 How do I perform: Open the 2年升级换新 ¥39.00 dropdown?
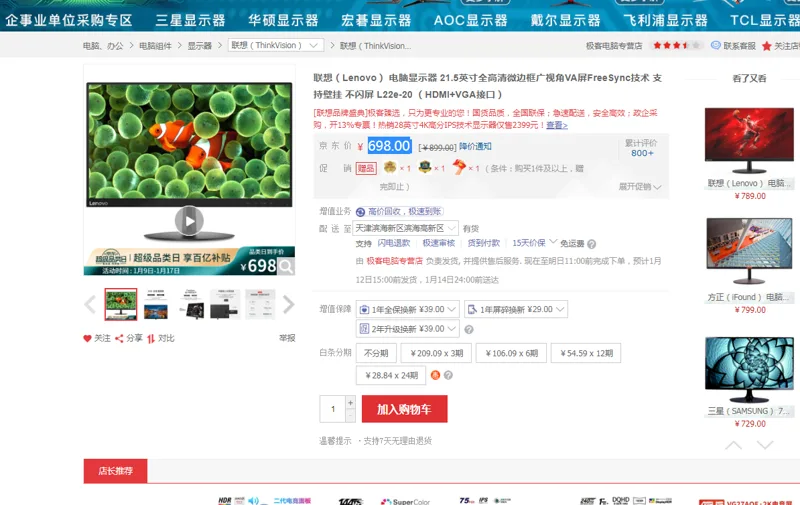pyautogui.click(x=407, y=329)
